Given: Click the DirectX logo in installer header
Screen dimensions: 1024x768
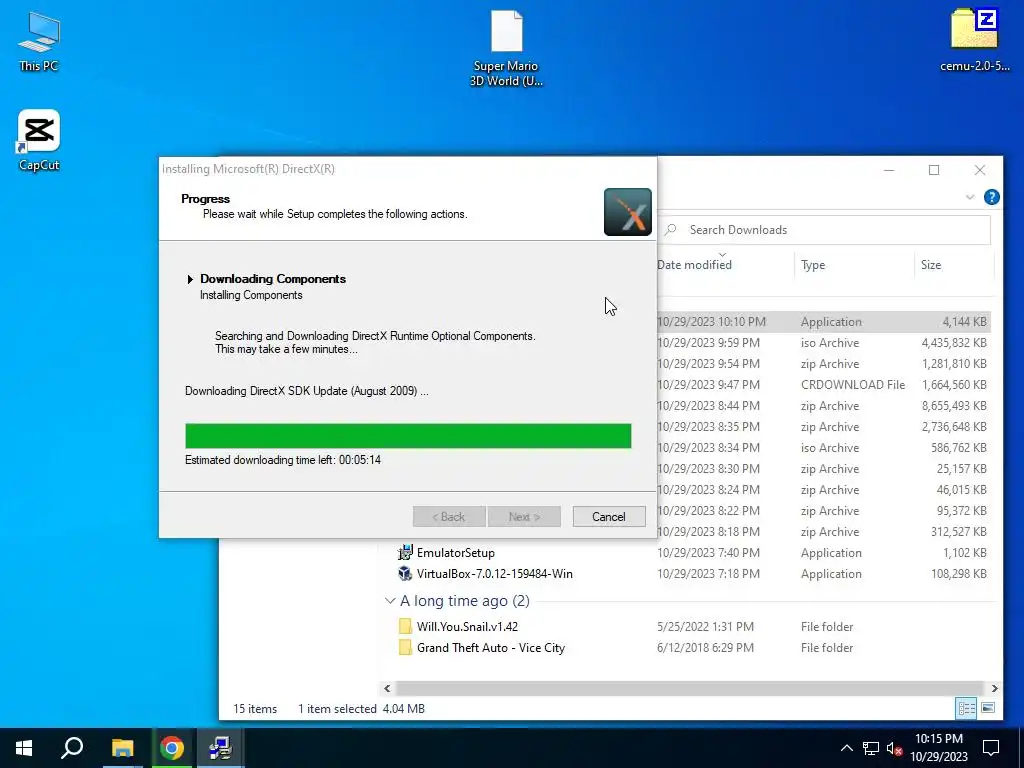Looking at the screenshot, I should (x=628, y=212).
